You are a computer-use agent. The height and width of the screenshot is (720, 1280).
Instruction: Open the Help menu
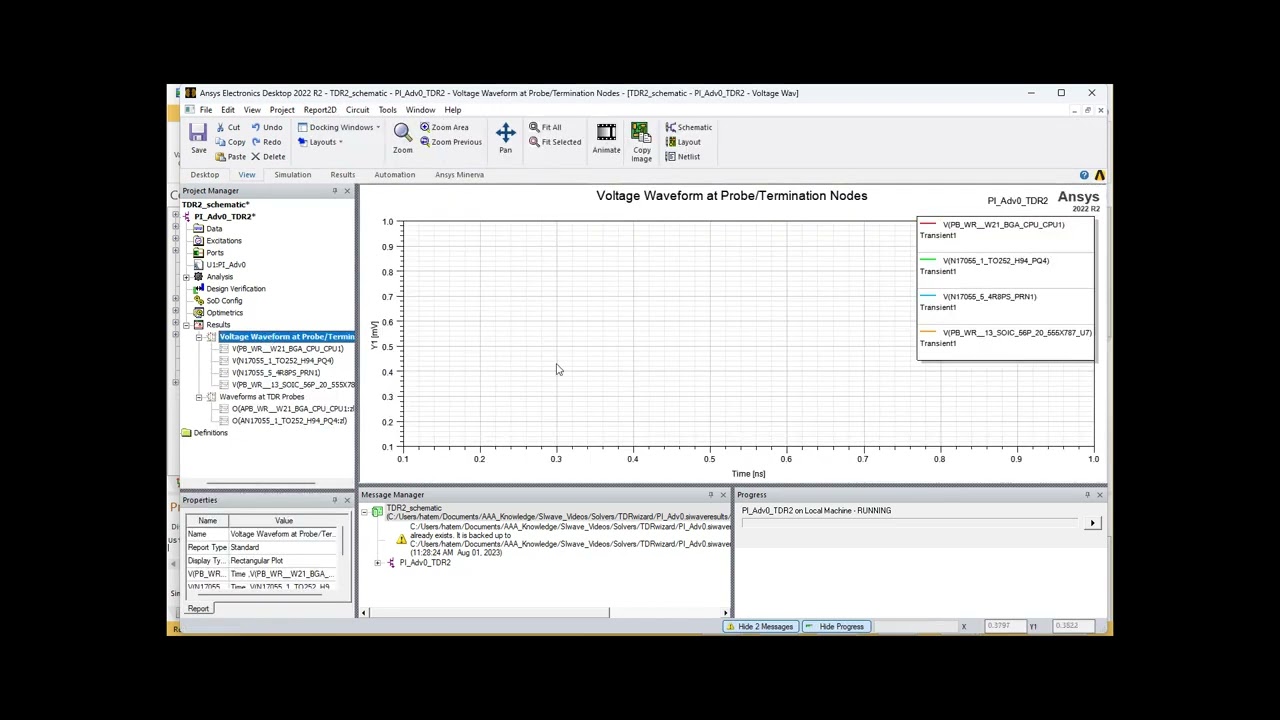[453, 110]
